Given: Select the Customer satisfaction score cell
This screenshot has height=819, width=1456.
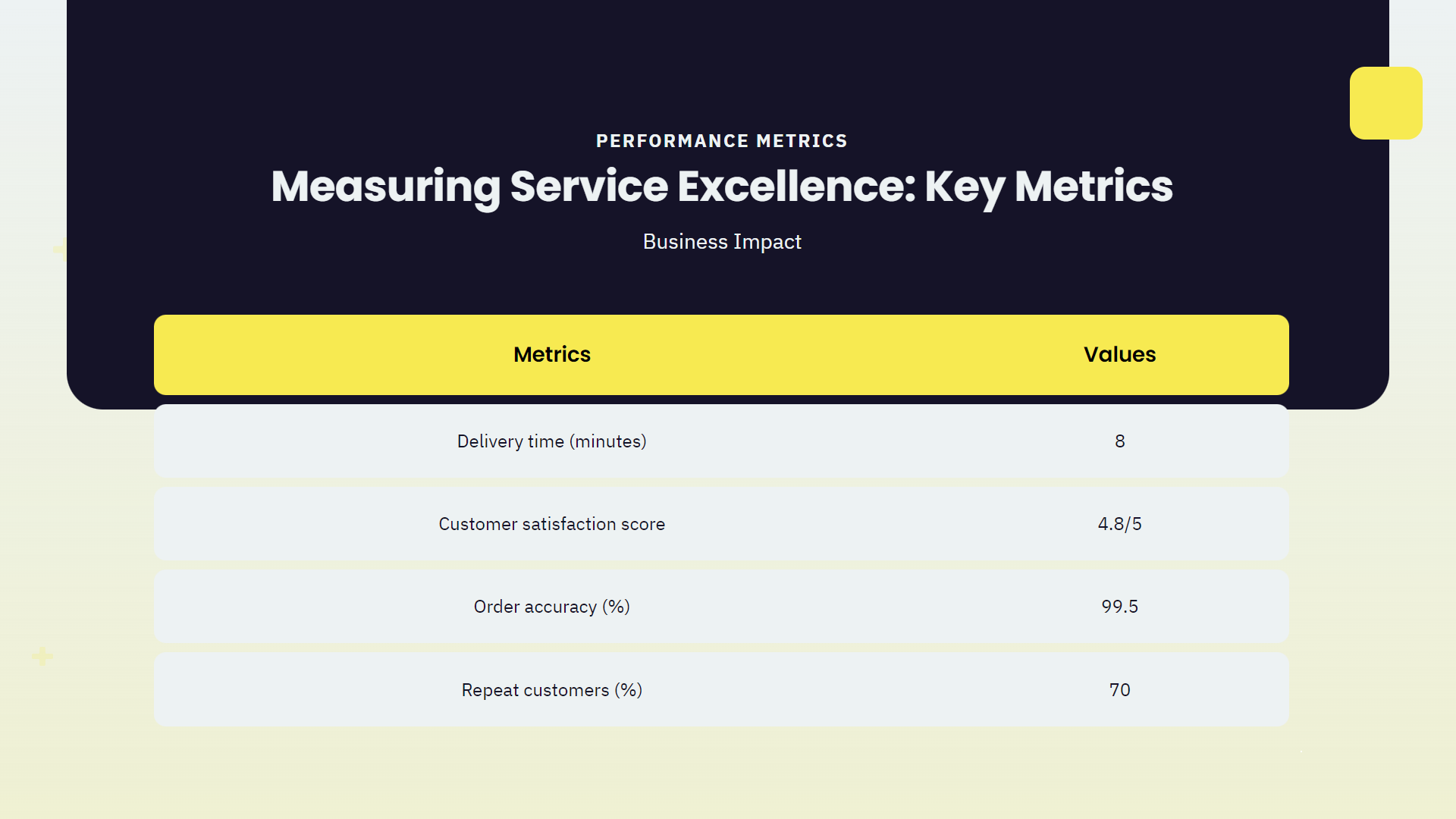Looking at the screenshot, I should coord(551,524).
